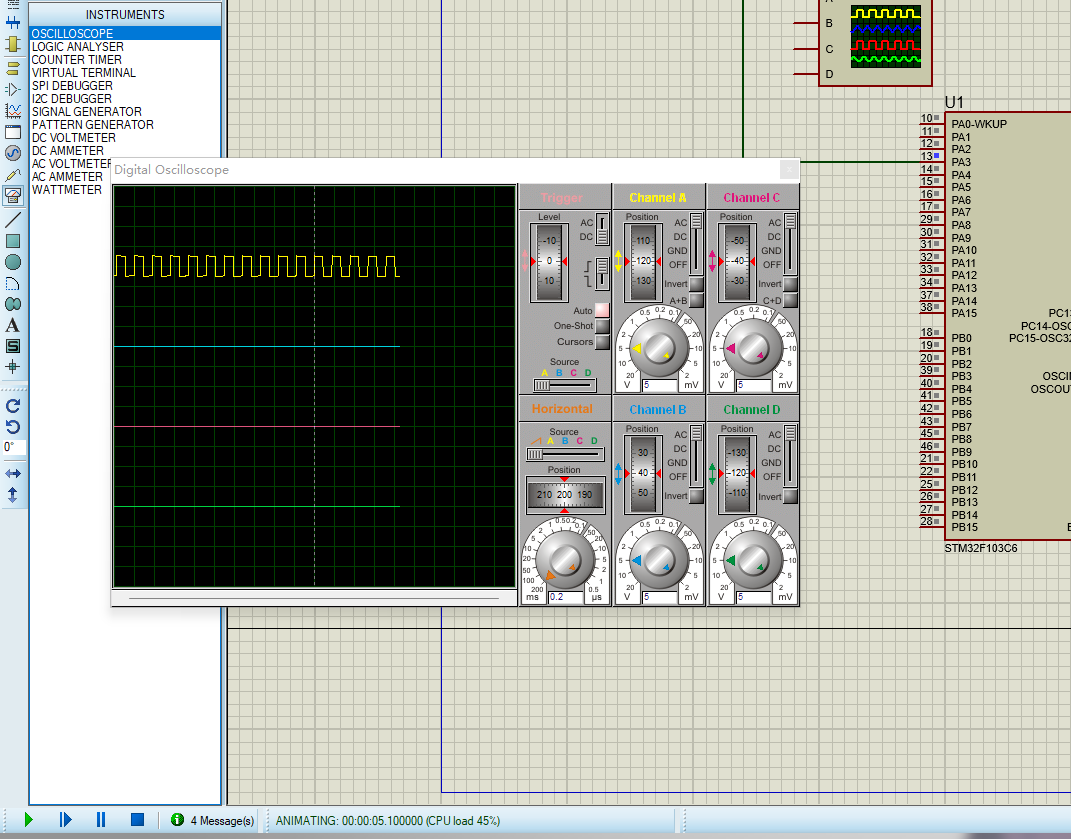Start the simulation with the Play button

(x=28, y=820)
